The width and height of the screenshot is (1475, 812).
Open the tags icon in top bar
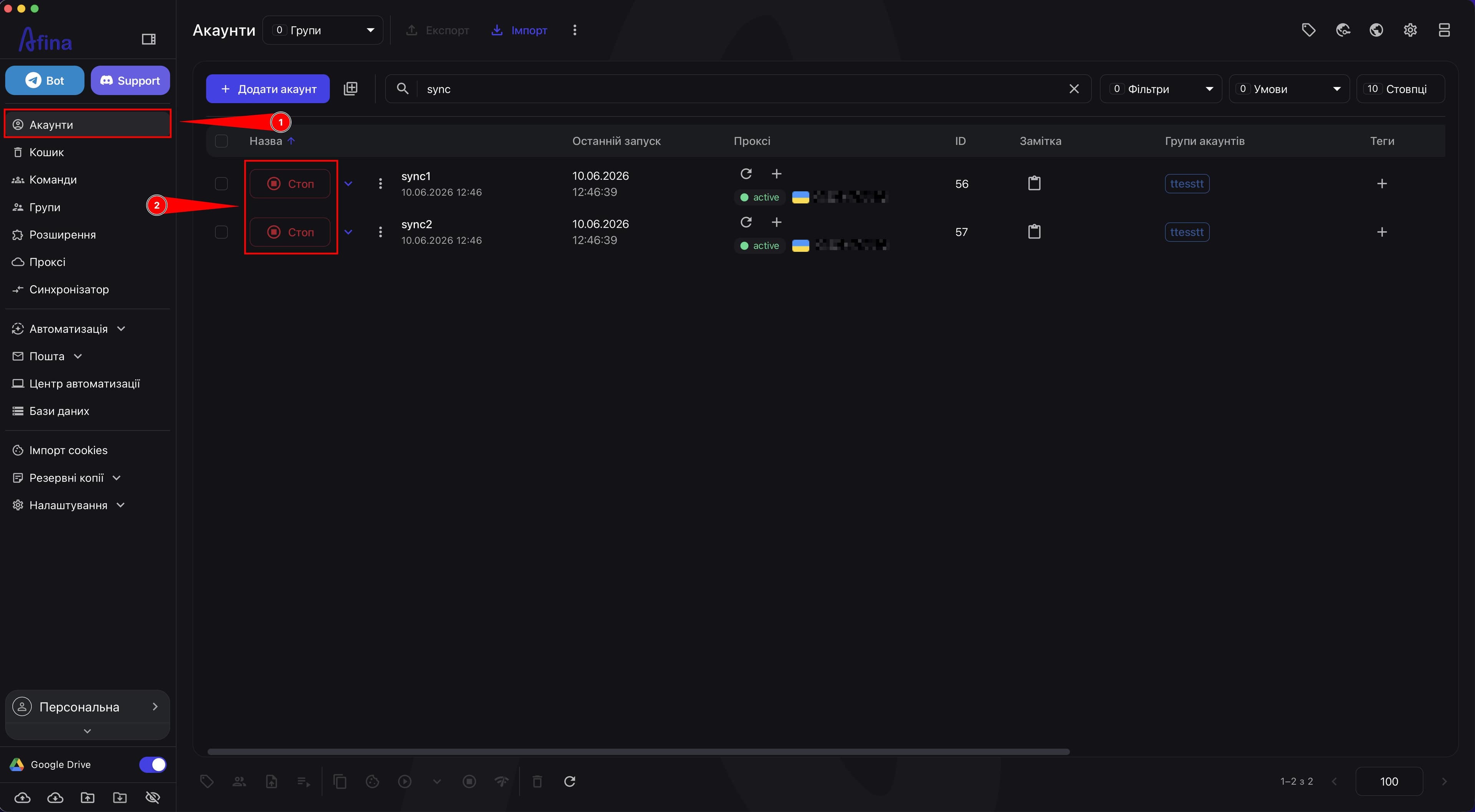pos(1308,30)
